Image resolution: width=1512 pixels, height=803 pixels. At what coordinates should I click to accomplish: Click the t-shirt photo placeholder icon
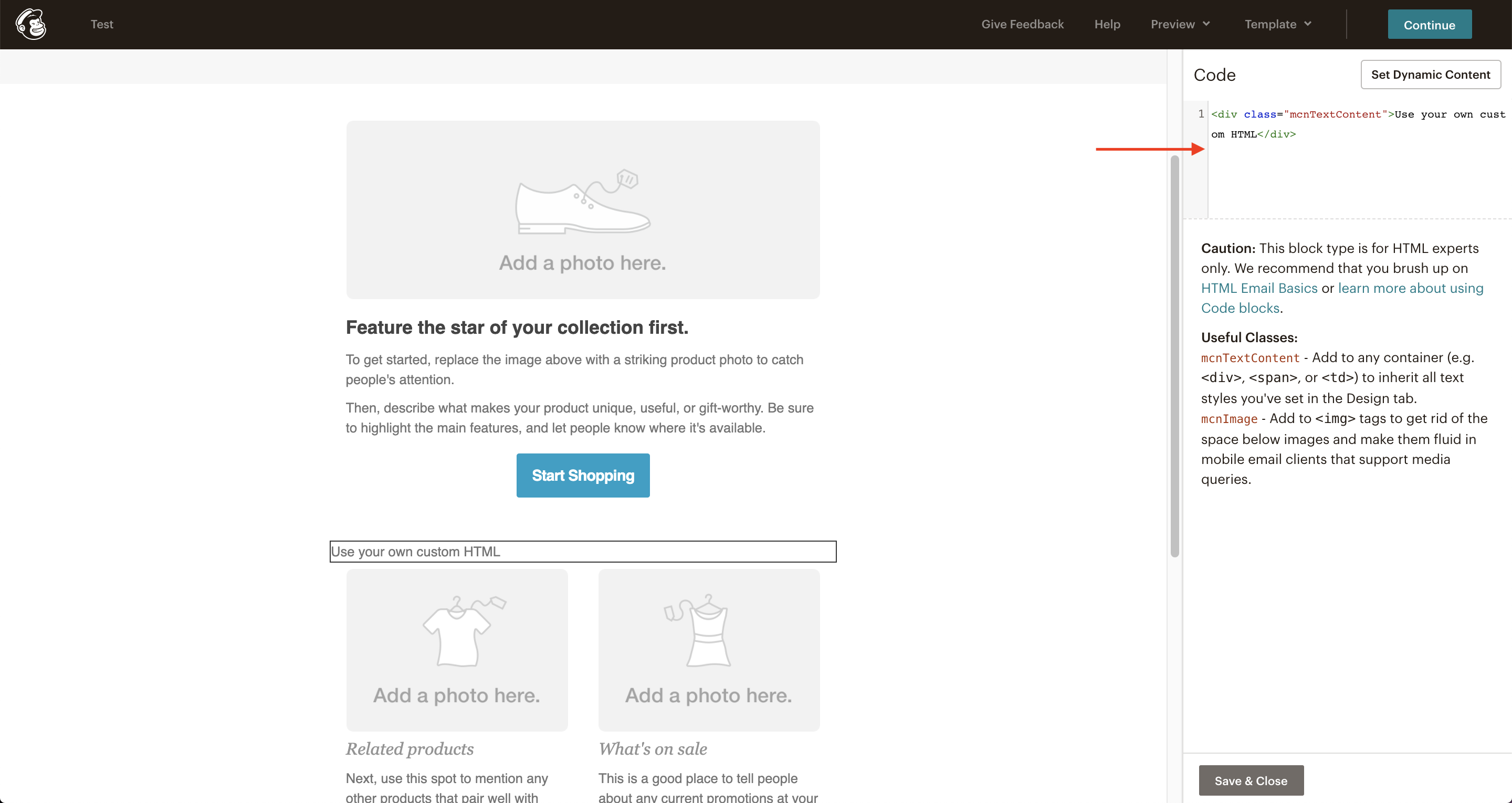click(464, 631)
